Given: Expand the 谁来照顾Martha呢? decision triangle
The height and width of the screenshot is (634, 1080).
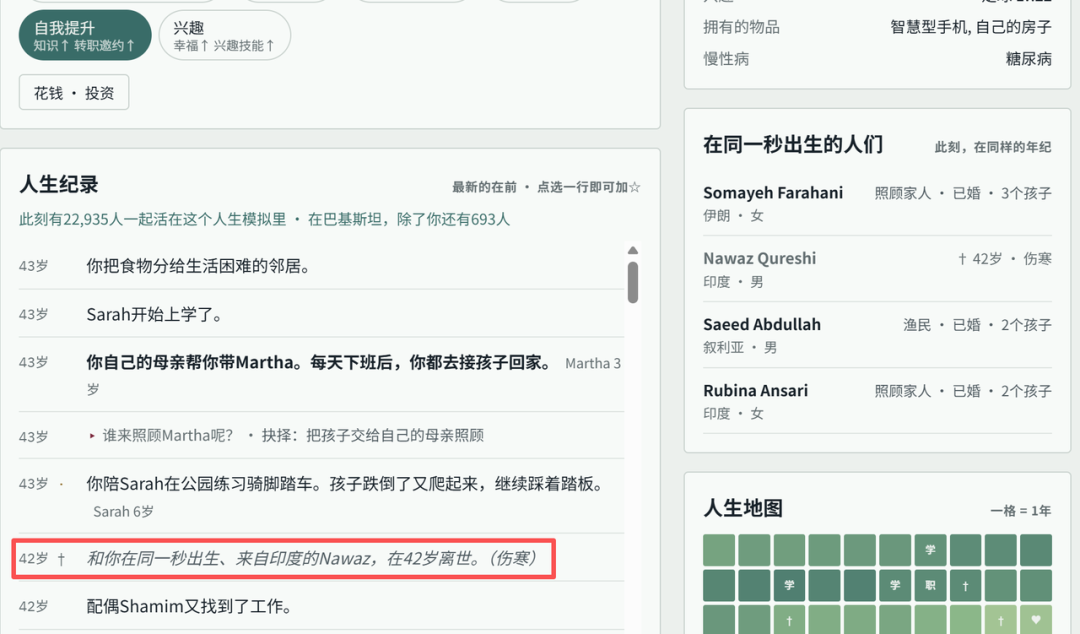Looking at the screenshot, I should pos(92,436).
